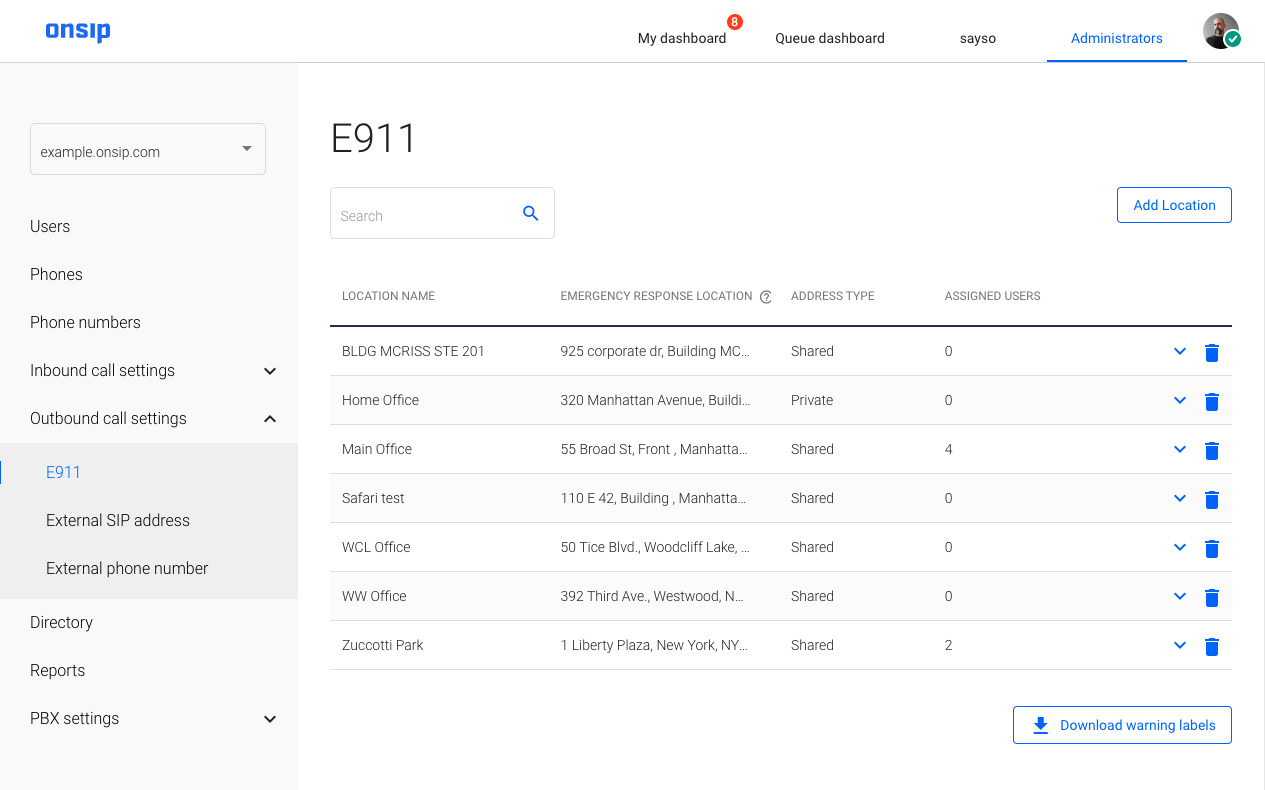Viewport: 1265px width, 790px height.
Task: Click the E911 page heading
Action: point(373,139)
